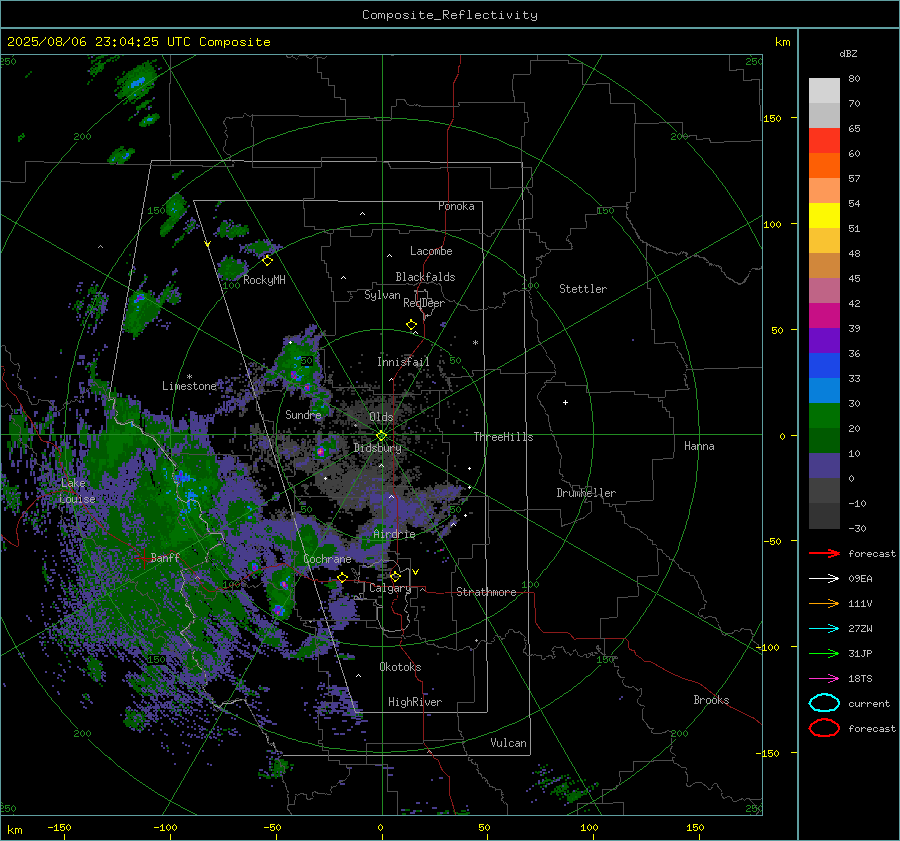The height and width of the screenshot is (841, 900).
Task: Click the dBZ legend heading
Action: pyautogui.click(x=848, y=54)
